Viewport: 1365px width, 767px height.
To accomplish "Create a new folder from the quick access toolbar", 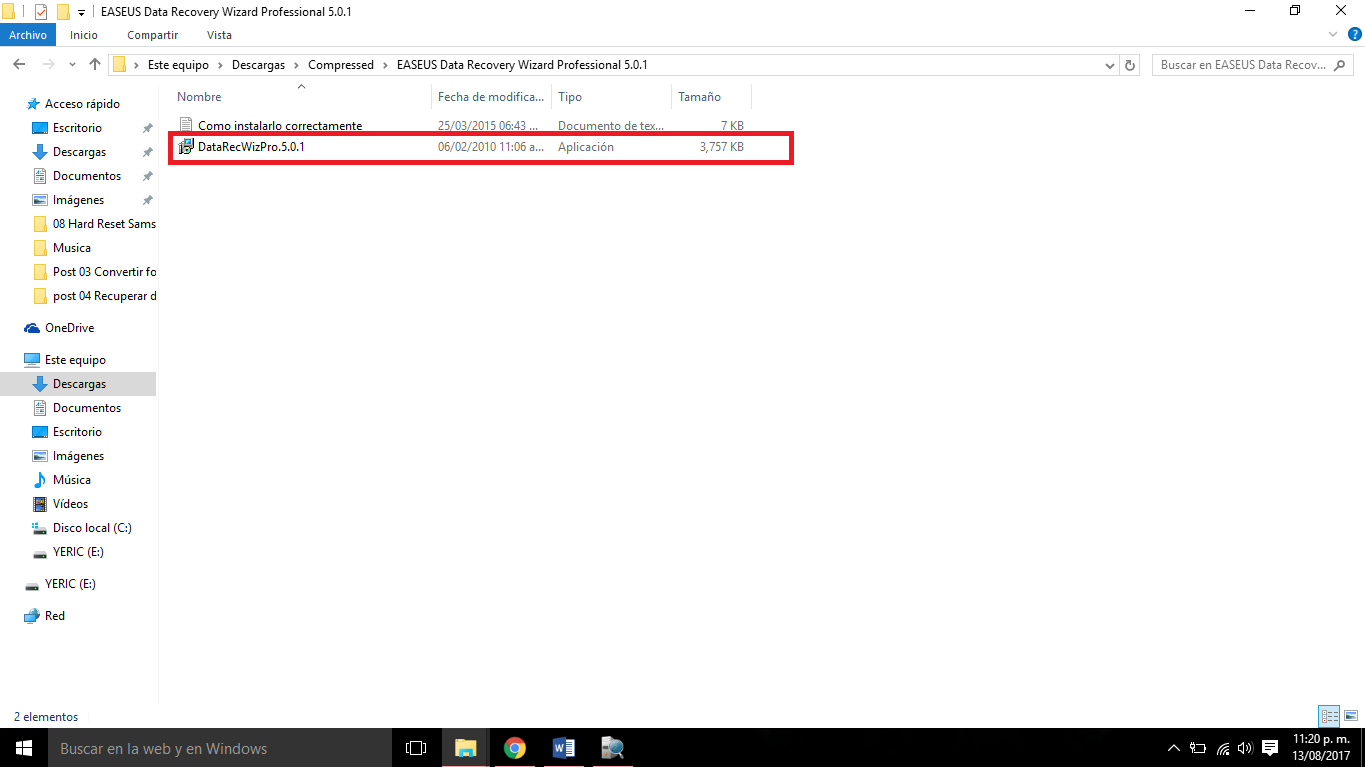I will tap(63, 12).
